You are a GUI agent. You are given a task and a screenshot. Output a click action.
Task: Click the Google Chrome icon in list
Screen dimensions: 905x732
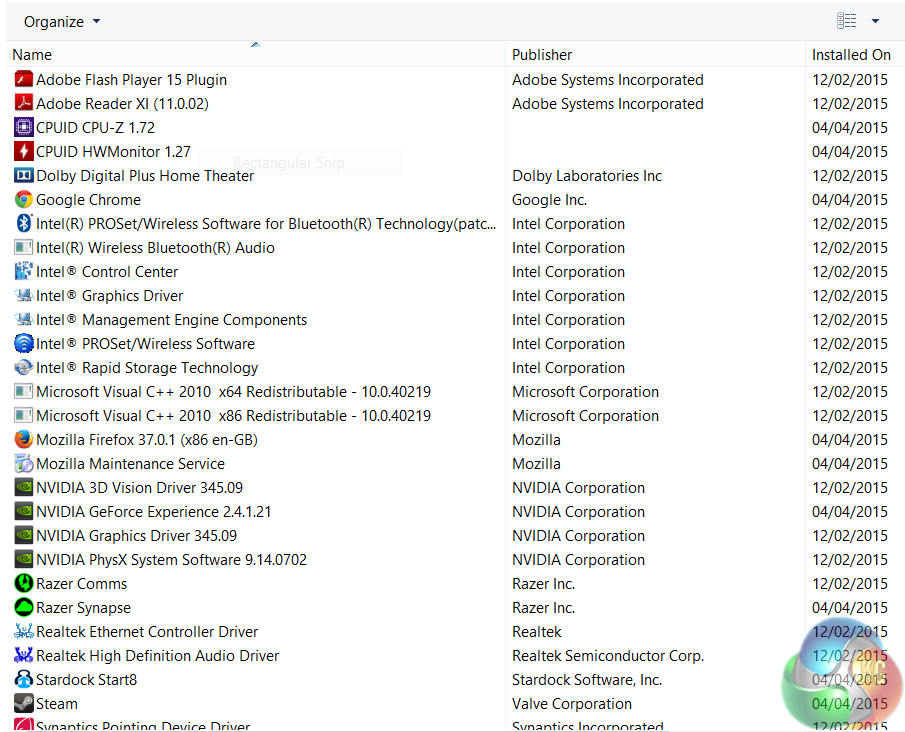click(24, 200)
